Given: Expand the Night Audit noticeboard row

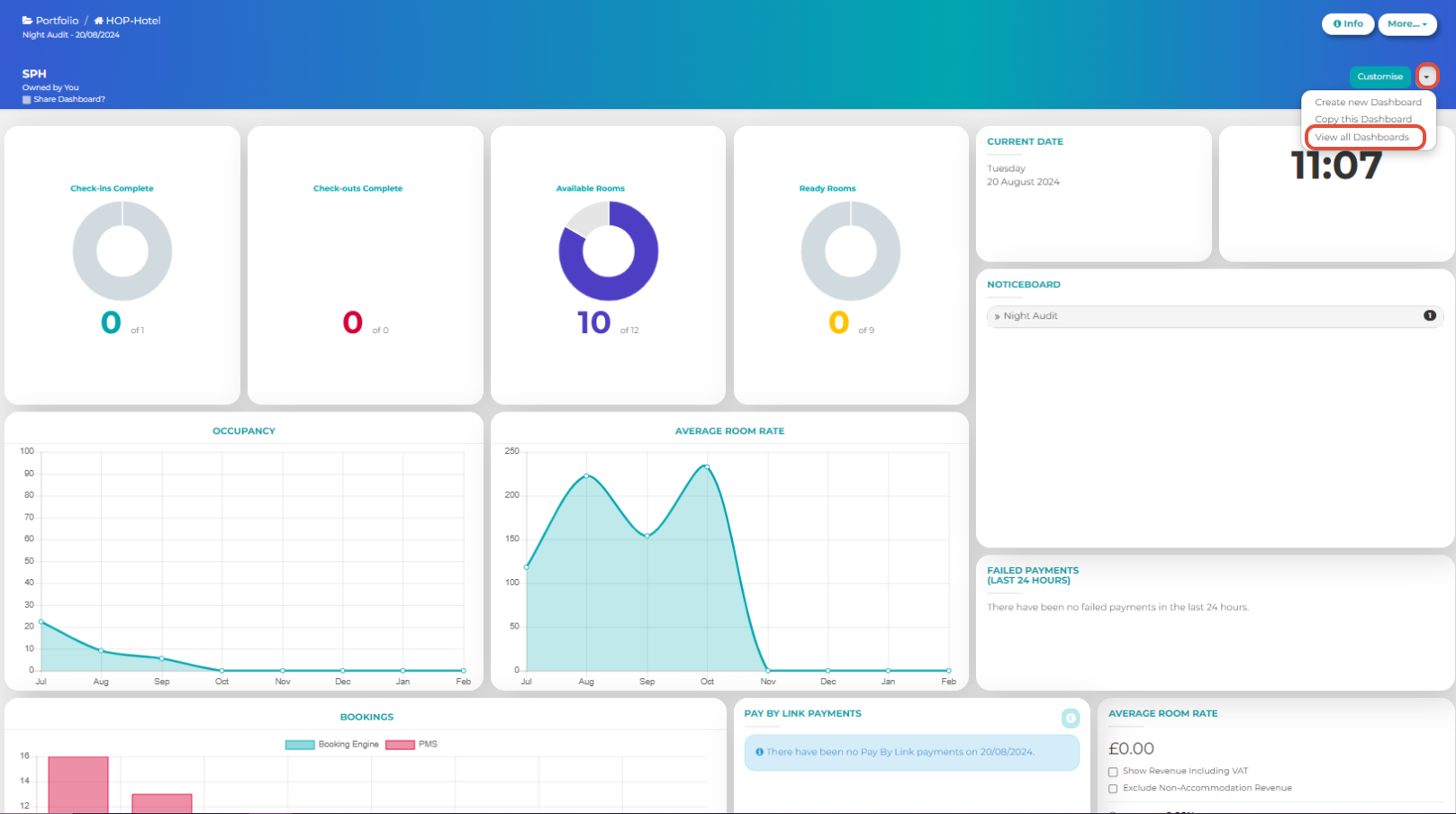Looking at the screenshot, I should tap(1215, 316).
